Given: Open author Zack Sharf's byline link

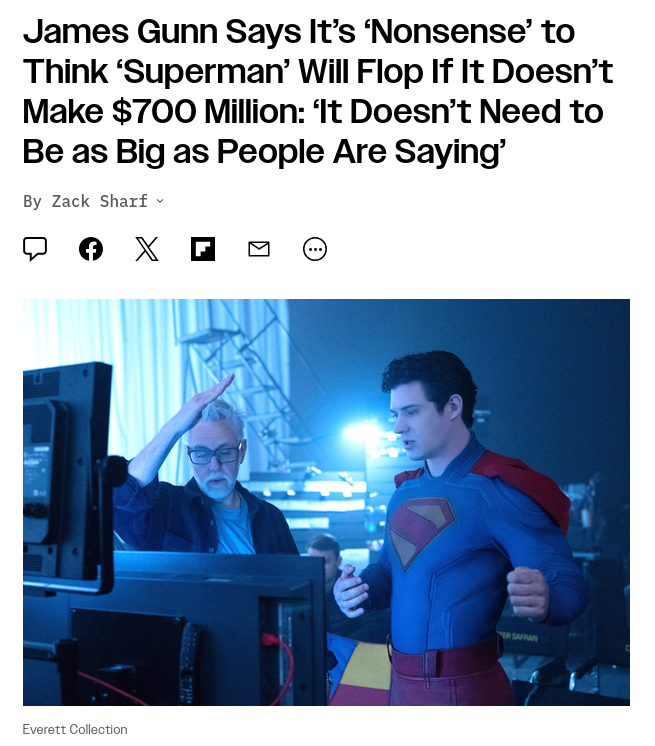Looking at the screenshot, I should [99, 201].
